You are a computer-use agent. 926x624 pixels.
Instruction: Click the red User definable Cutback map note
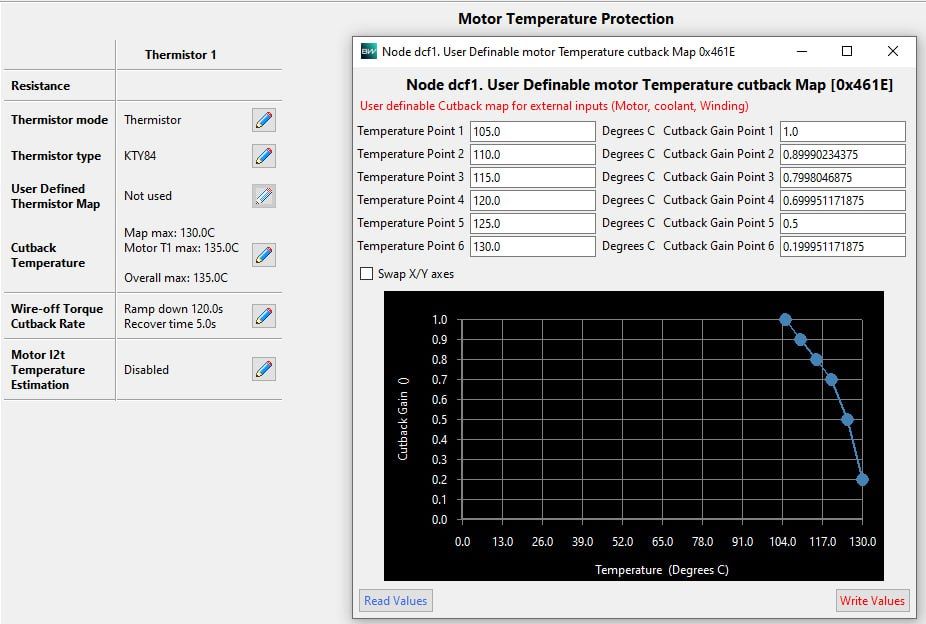(554, 106)
